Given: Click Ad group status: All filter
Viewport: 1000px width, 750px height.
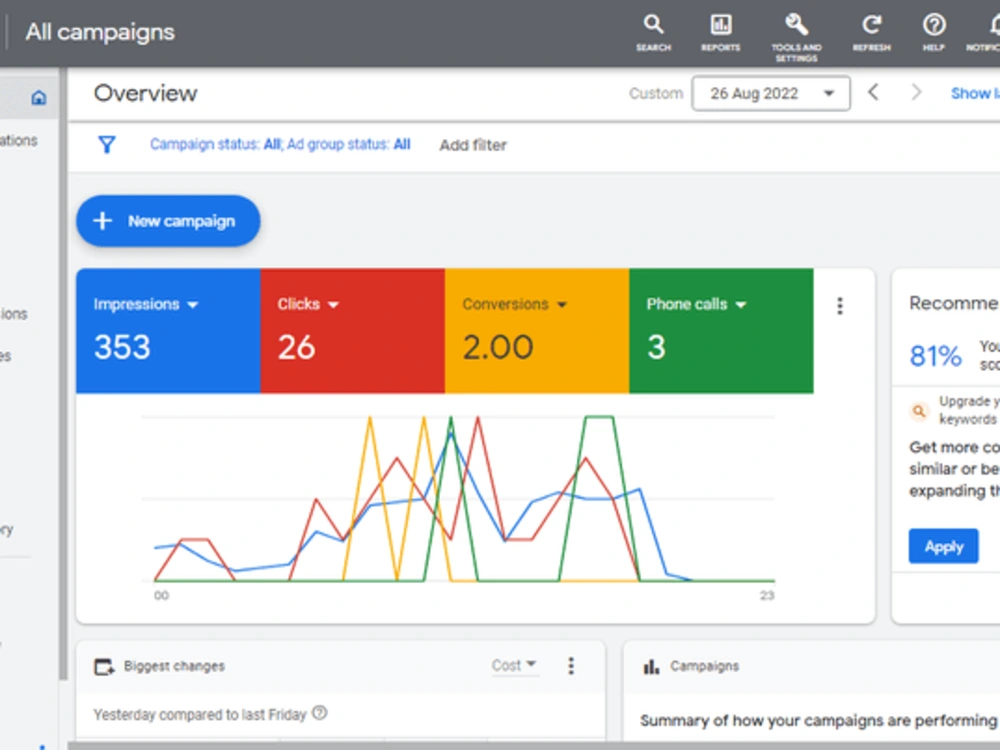Looking at the screenshot, I should [348, 144].
